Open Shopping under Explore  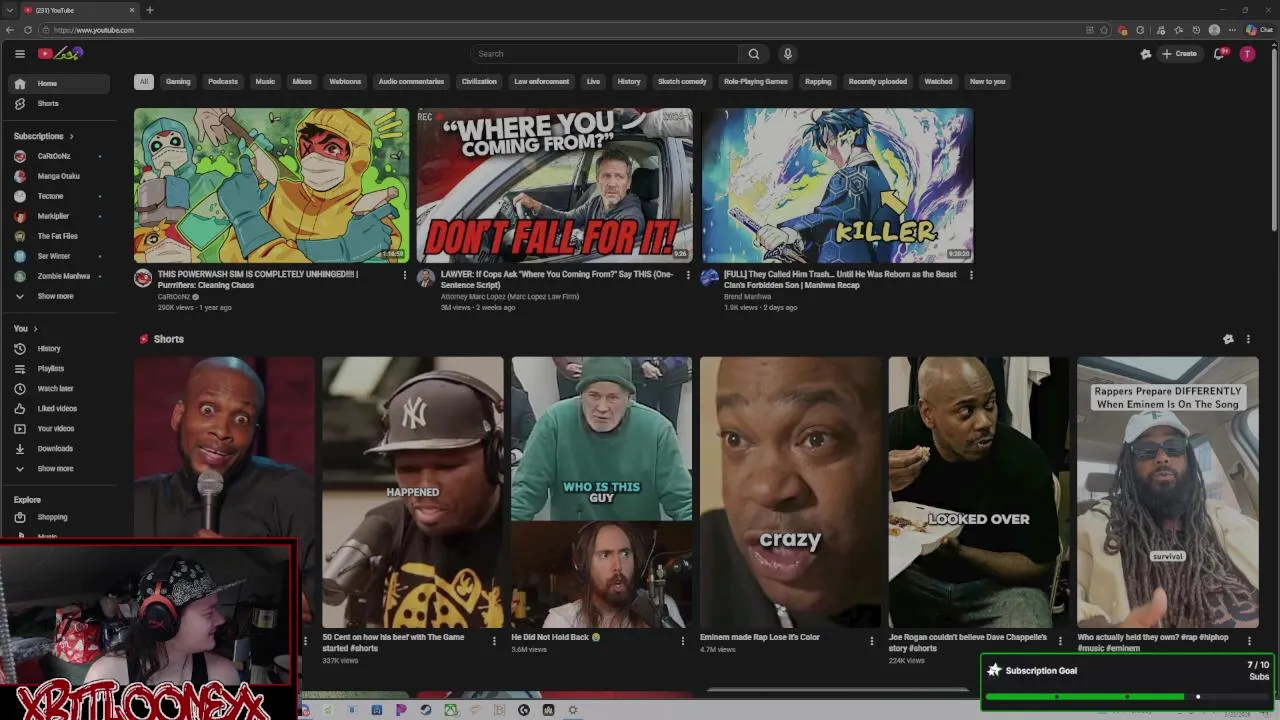(59, 518)
